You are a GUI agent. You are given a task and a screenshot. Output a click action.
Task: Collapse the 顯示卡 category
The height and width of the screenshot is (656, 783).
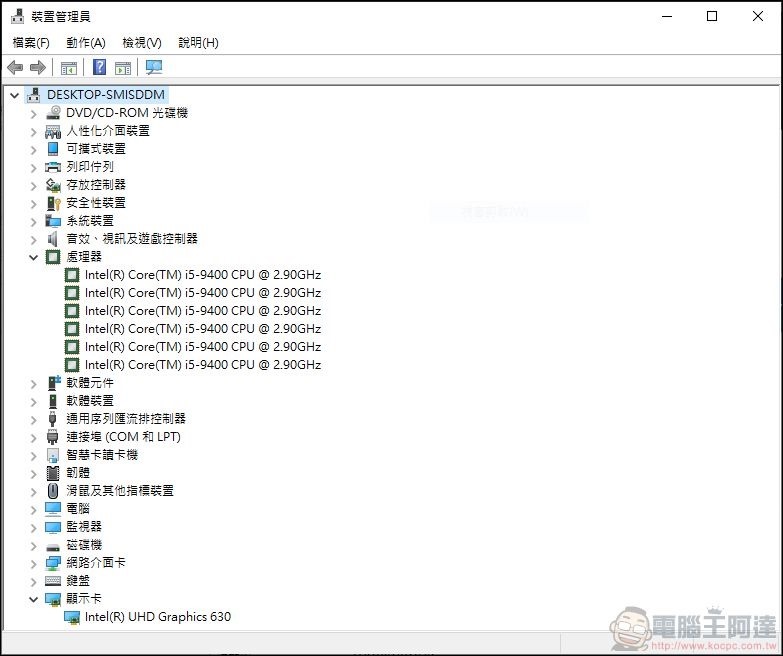tap(33, 599)
